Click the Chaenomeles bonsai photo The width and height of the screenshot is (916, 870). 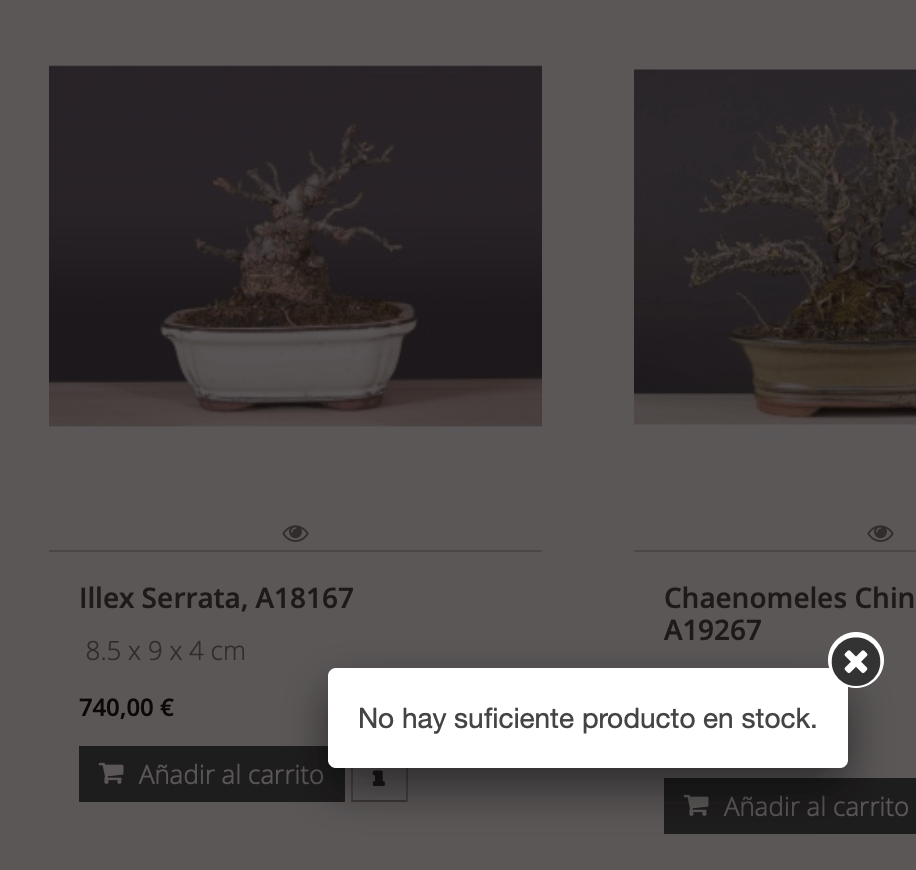tap(775, 247)
